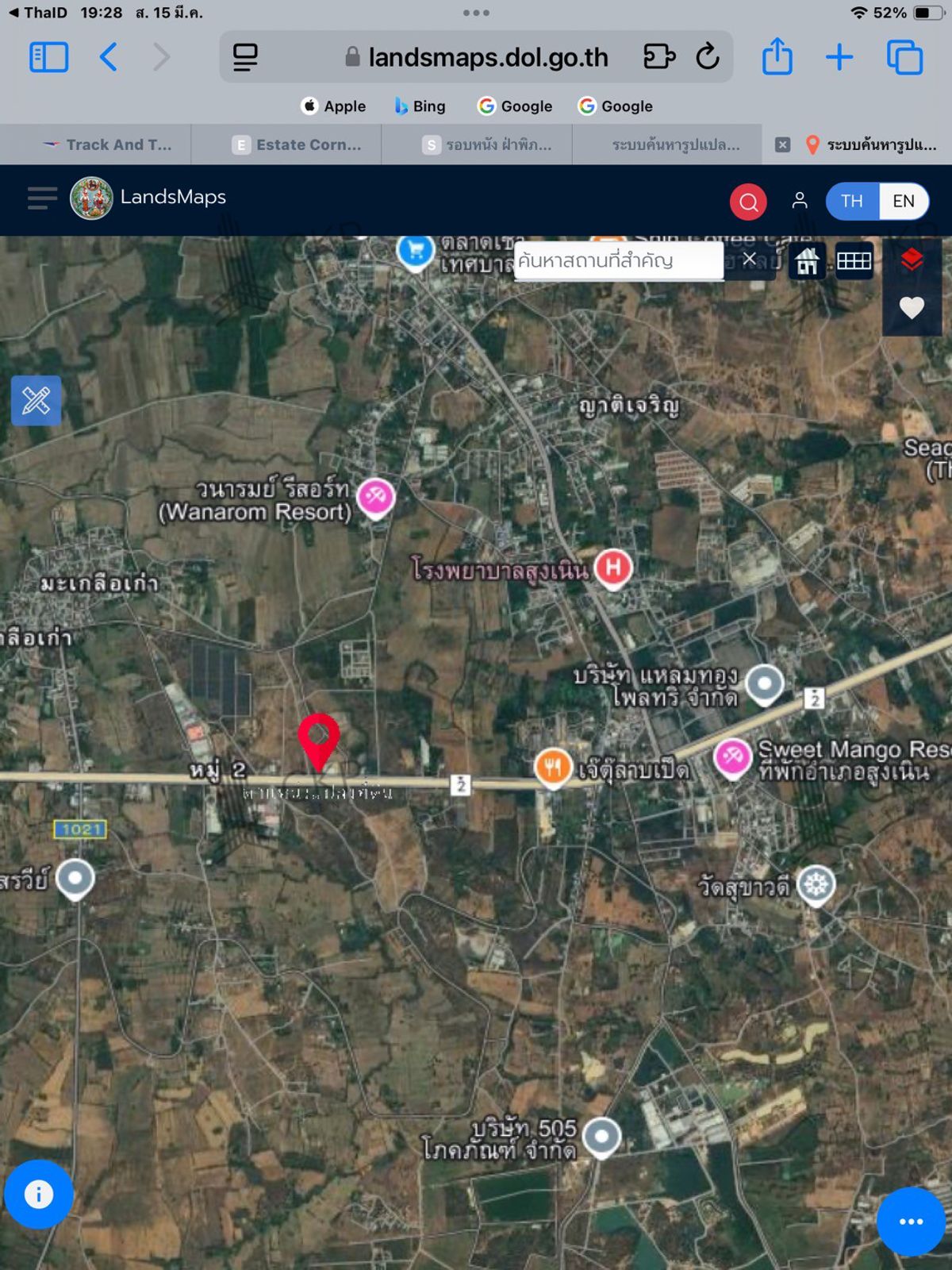Go back to the previous page
This screenshot has width=952, height=1270.
tap(109, 57)
